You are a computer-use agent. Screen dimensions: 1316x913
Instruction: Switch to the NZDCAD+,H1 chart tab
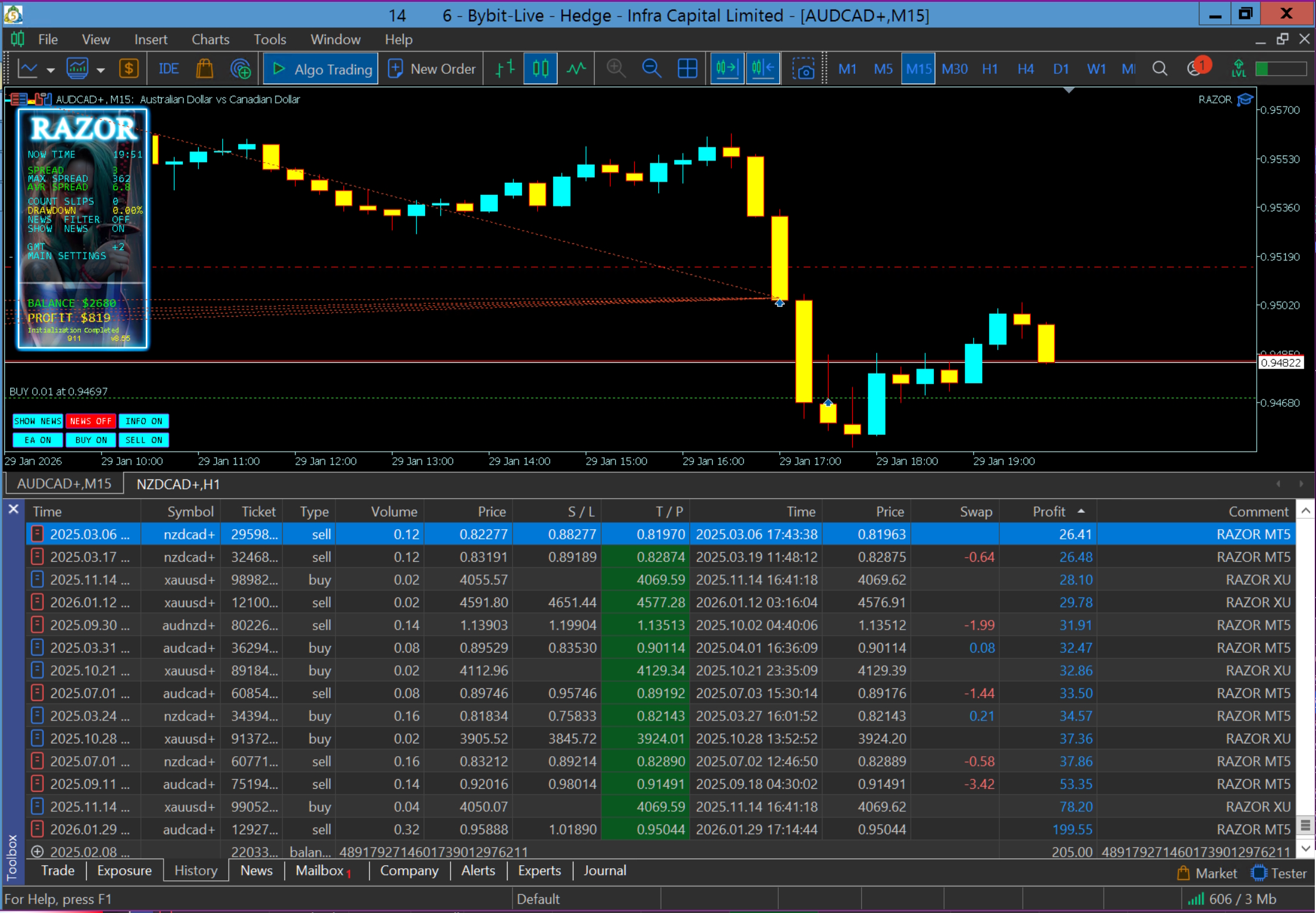pyautogui.click(x=178, y=484)
